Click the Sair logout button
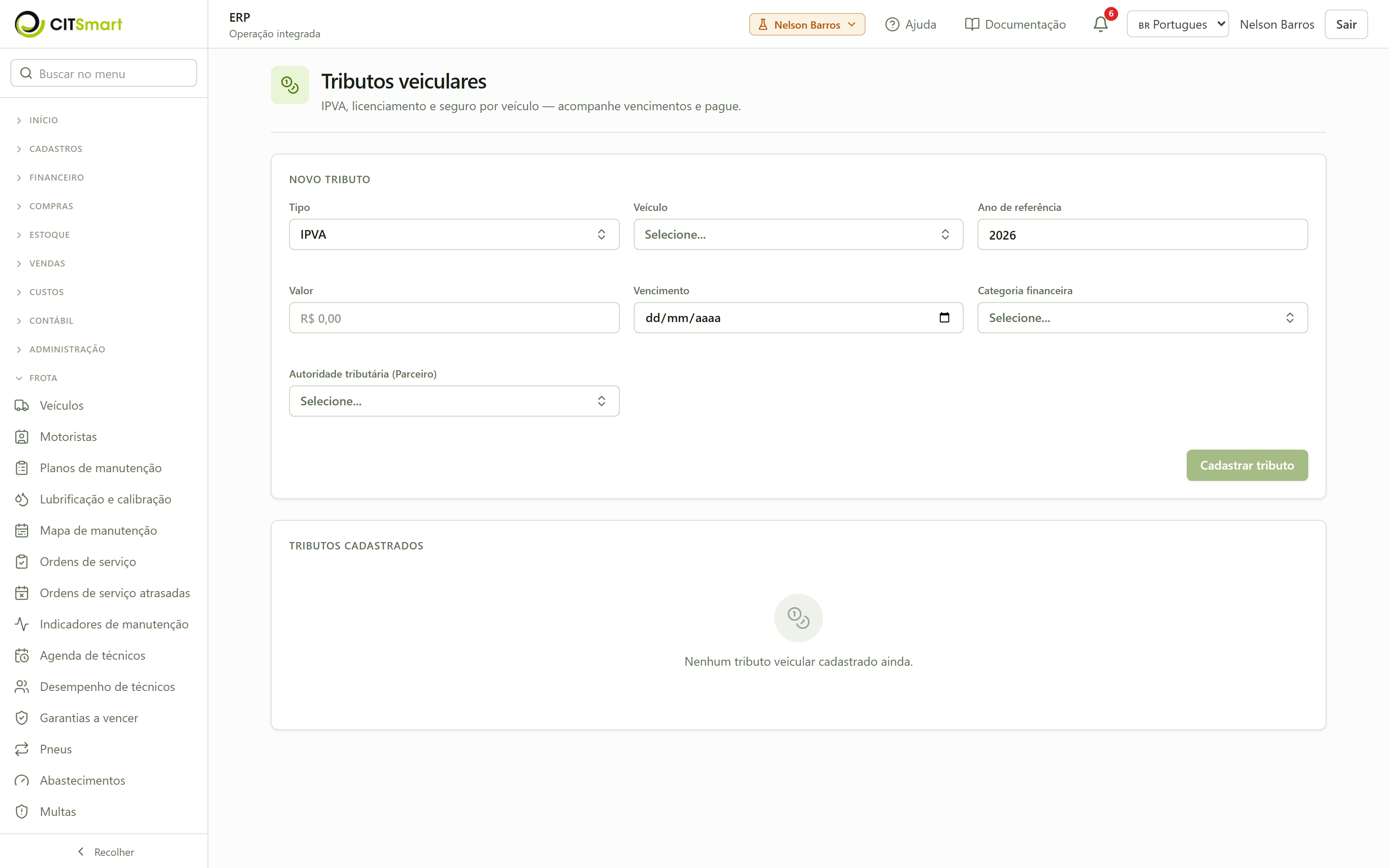Screen dimensions: 1389x868 pos(1346,24)
